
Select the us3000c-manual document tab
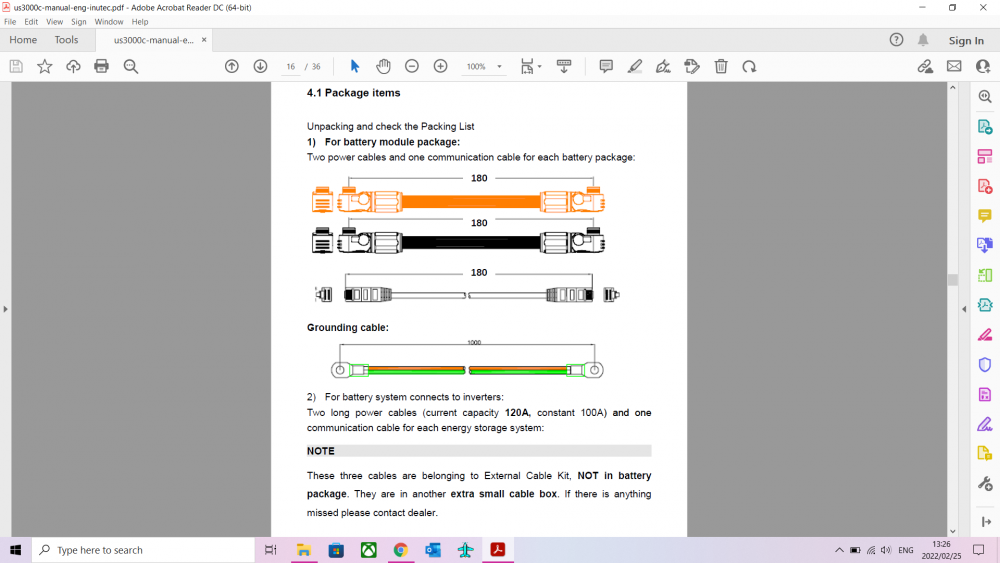point(154,40)
